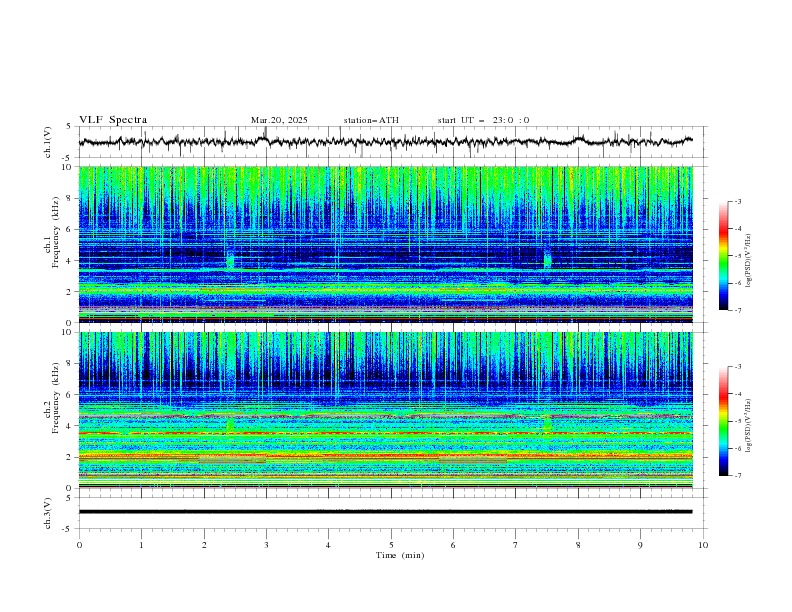Click the "ch.3(V)" axis label
Viewport: 792px width, 612px height.
point(48,513)
